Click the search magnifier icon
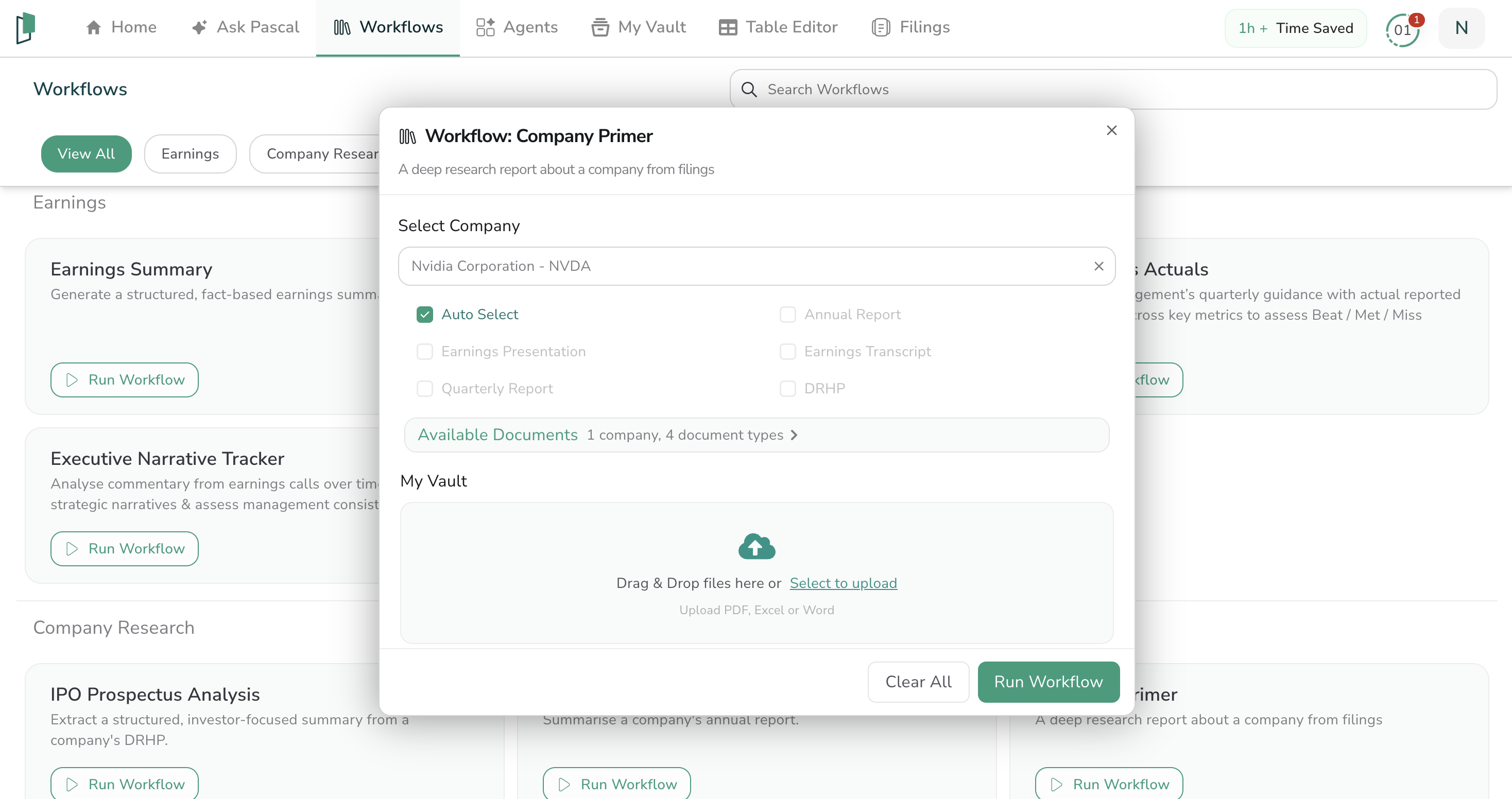This screenshot has width=1512, height=799. pos(749,89)
